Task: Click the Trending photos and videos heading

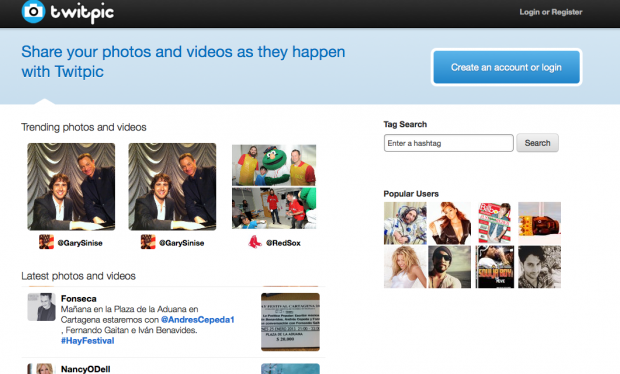Action: [84, 127]
